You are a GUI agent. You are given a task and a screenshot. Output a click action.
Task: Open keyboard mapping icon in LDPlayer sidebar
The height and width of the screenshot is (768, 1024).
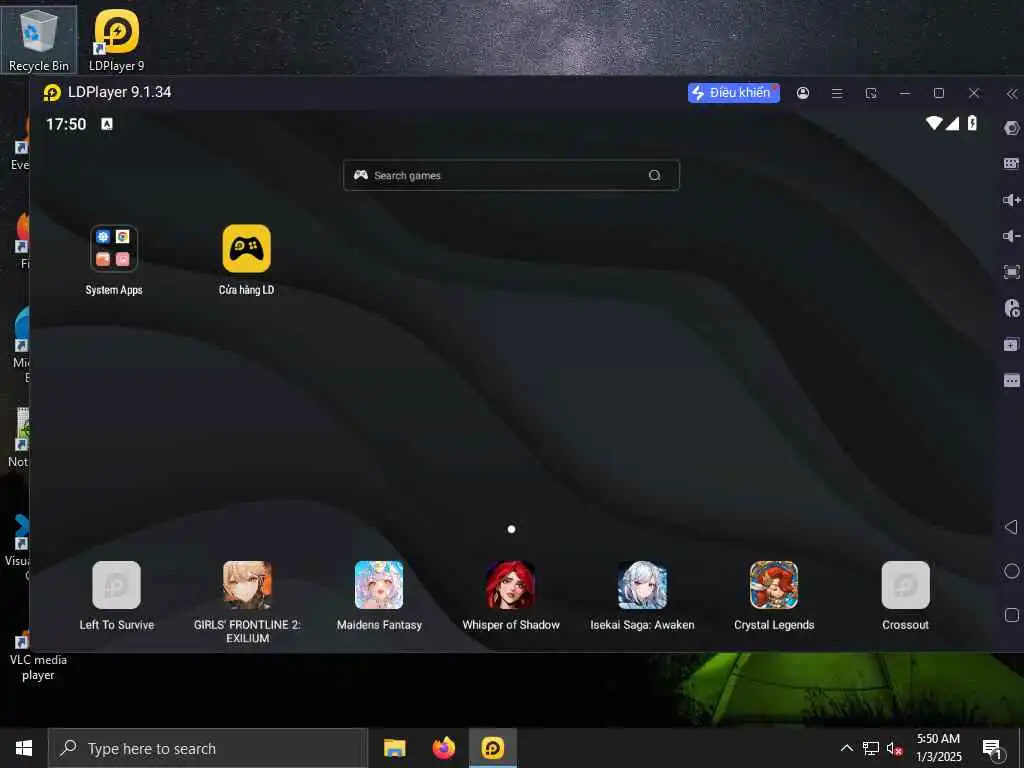[x=1011, y=164]
